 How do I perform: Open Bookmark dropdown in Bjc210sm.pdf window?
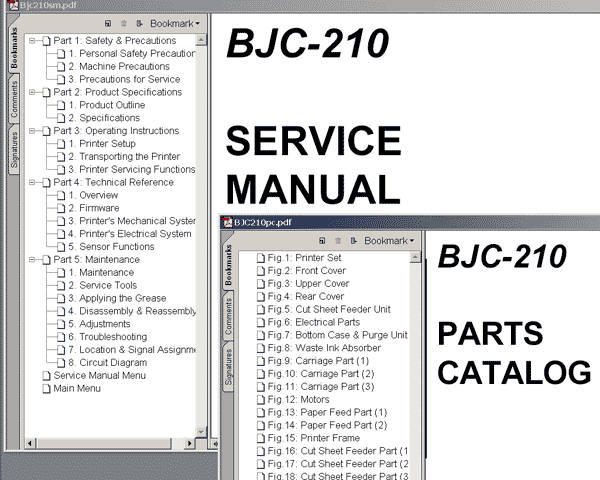(175, 24)
